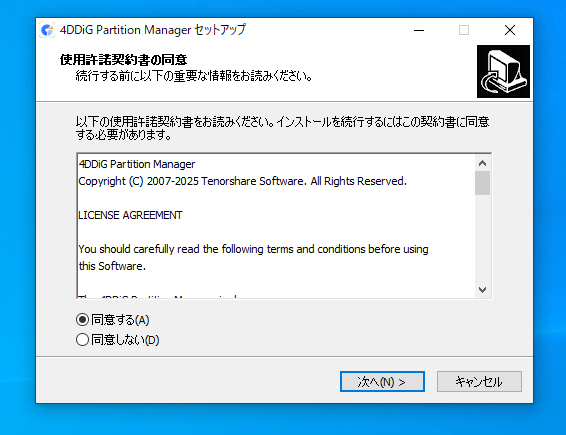Click the 使用許諾契約書の同意 heading
Screen dimensions: 566x435
coord(123,60)
